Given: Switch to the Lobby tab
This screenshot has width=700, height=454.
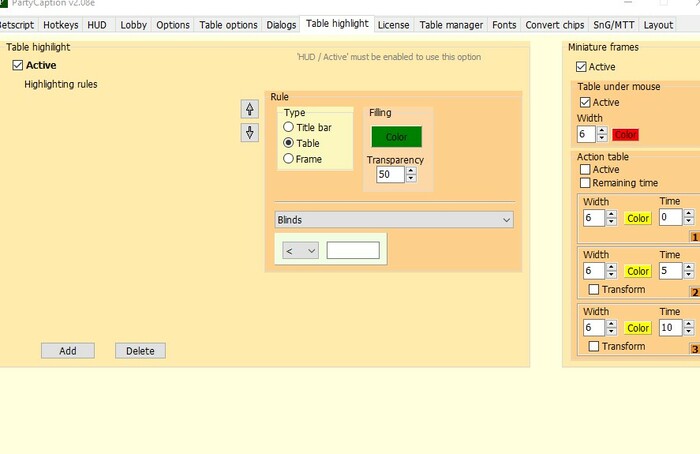Looking at the screenshot, I should tap(133, 25).
